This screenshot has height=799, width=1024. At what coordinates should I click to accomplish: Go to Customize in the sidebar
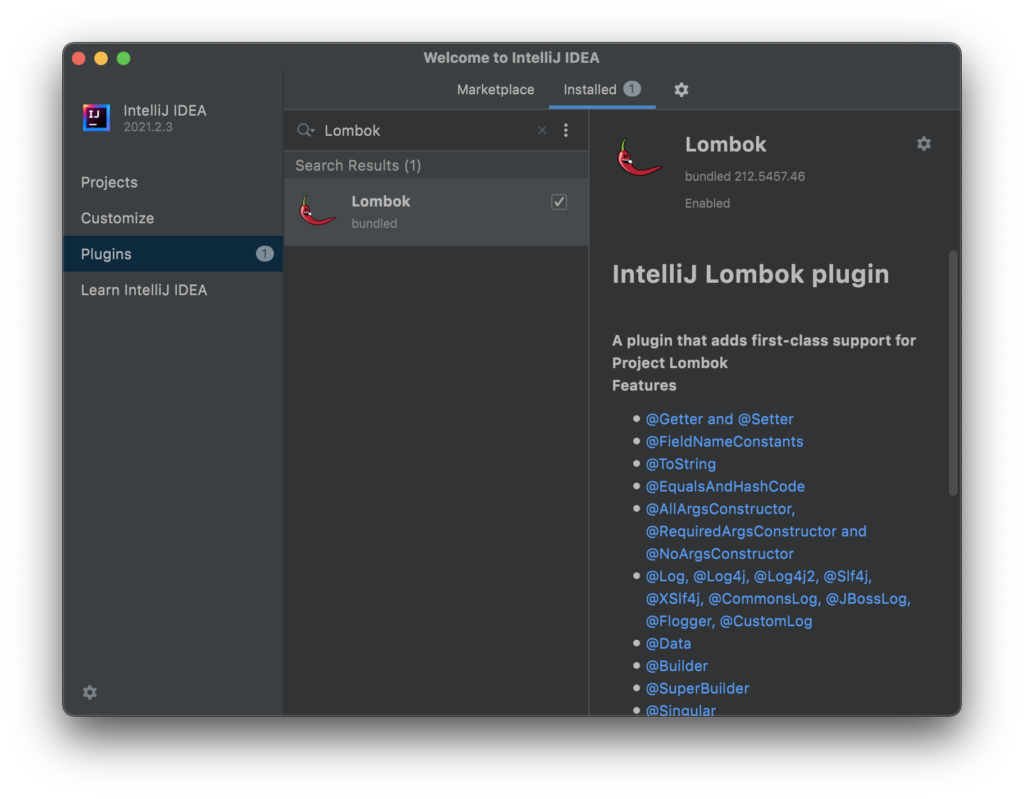(117, 218)
